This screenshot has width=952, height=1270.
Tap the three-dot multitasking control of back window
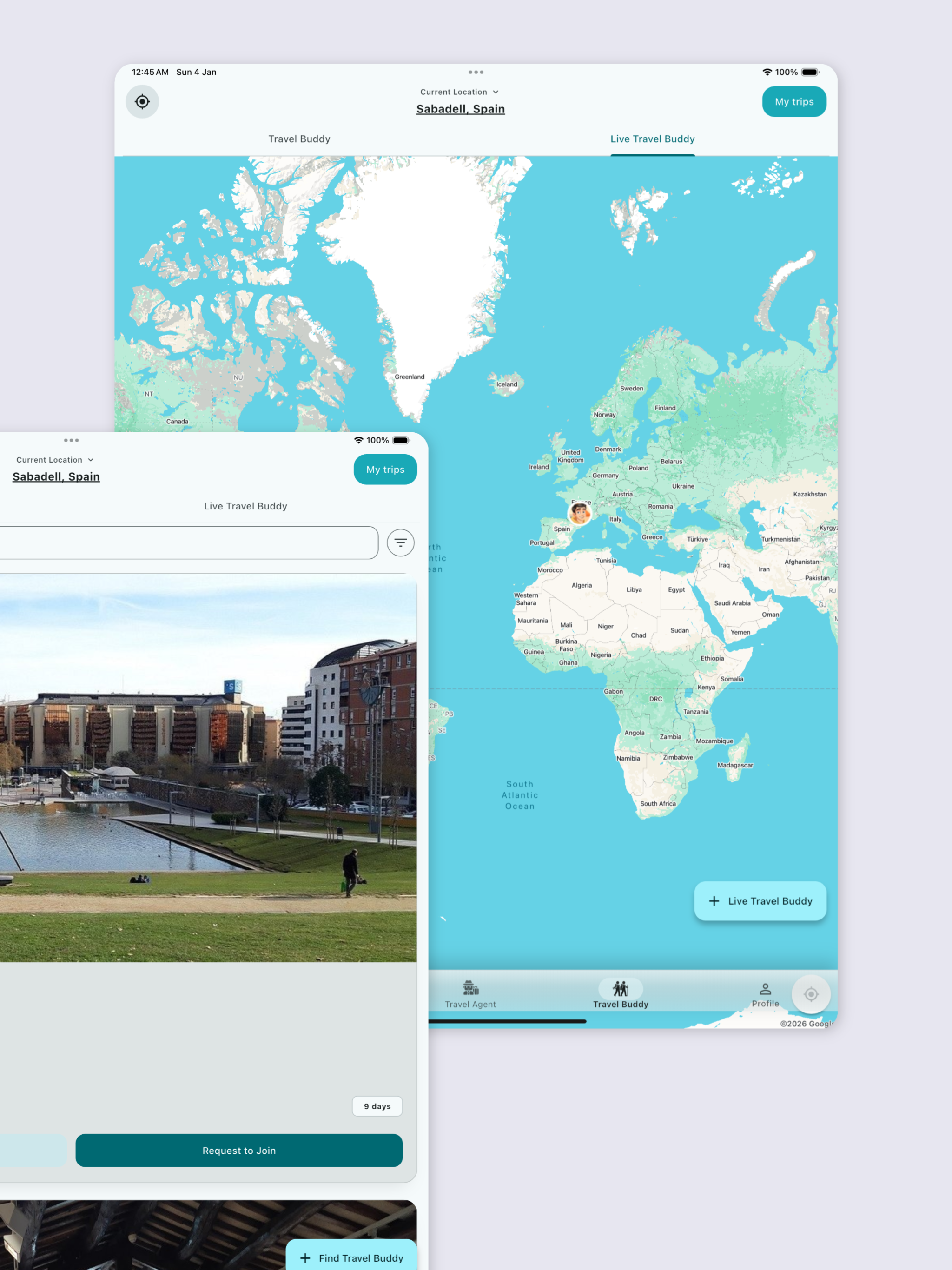(x=476, y=73)
